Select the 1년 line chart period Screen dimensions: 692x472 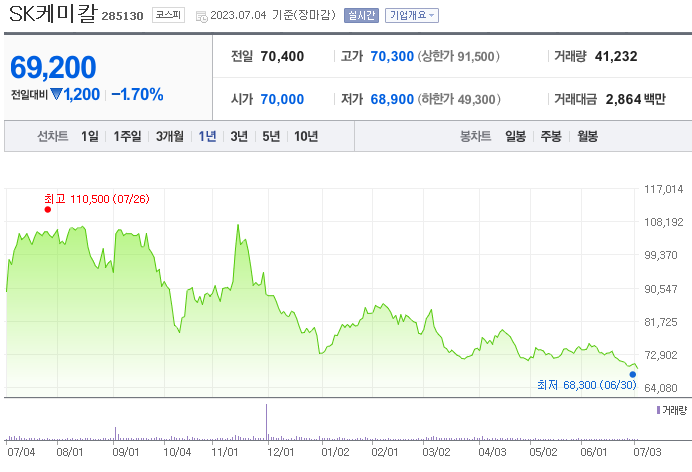pos(207,136)
